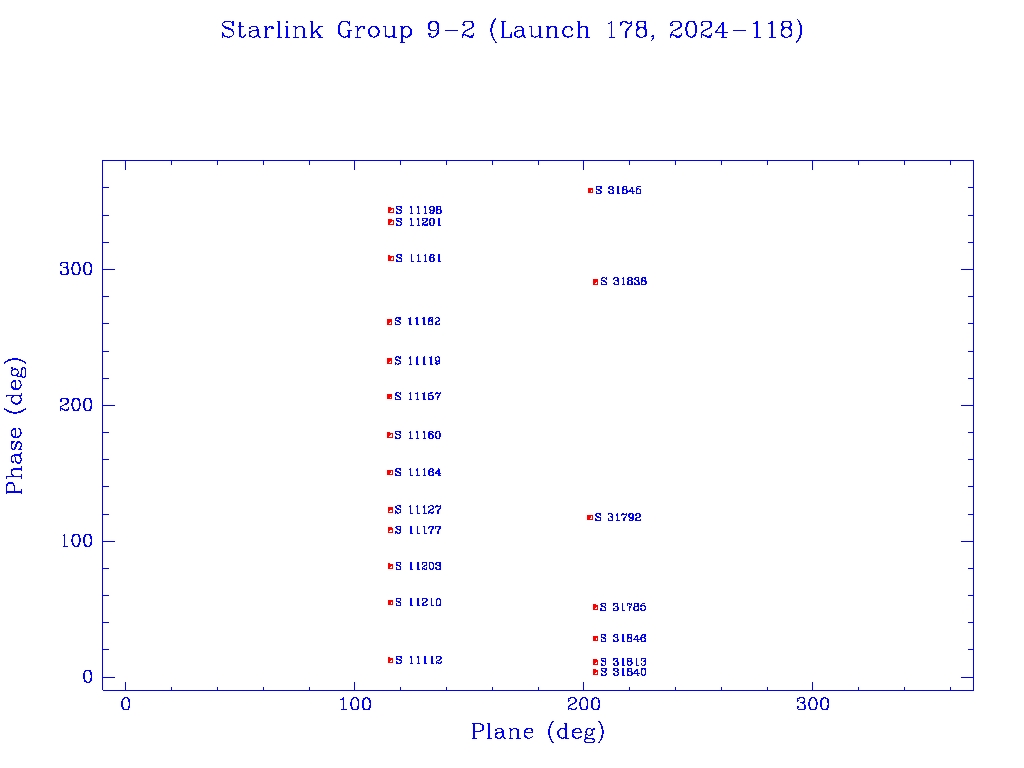Click the Phase axis tick label '200'
Image resolution: width=1024 pixels, height=768 pixels.
[76, 406]
